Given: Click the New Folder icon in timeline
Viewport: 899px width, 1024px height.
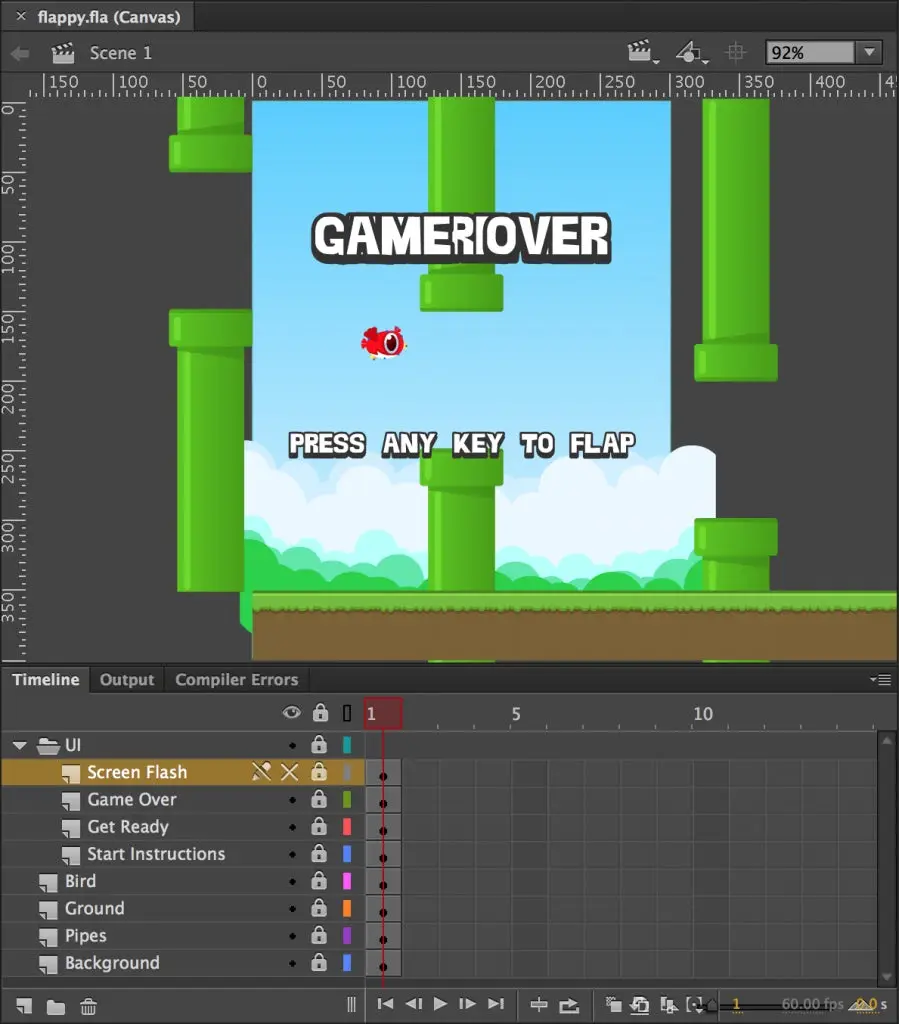Looking at the screenshot, I should coord(56,1006).
